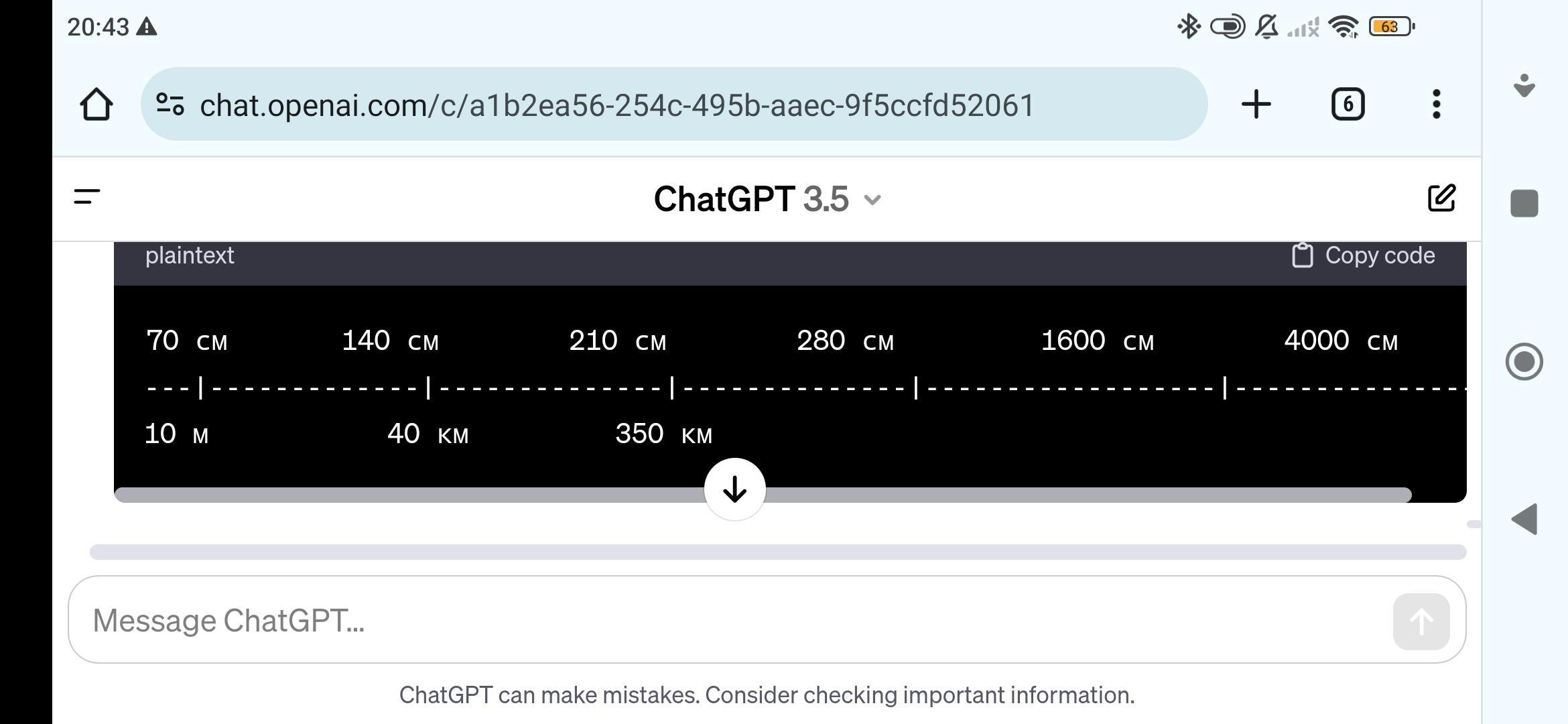
Task: Send message with the up-arrow button
Action: pos(1421,621)
